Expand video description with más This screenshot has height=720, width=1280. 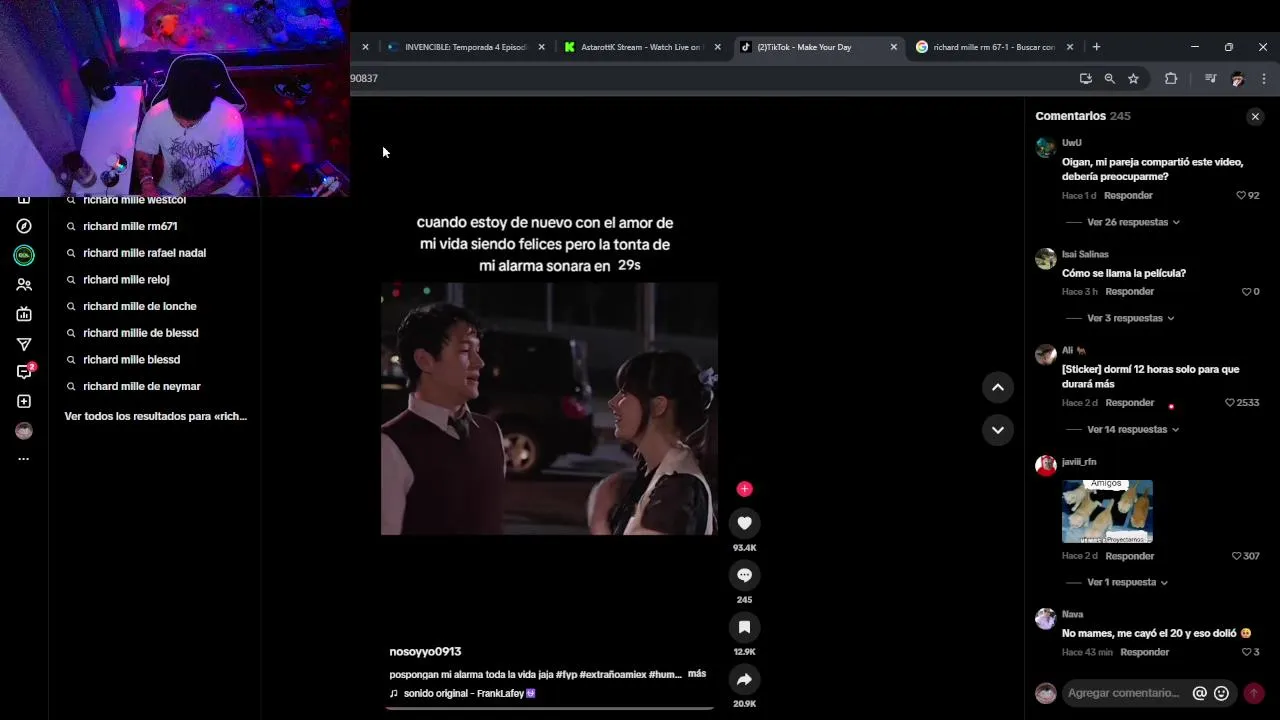click(x=697, y=674)
